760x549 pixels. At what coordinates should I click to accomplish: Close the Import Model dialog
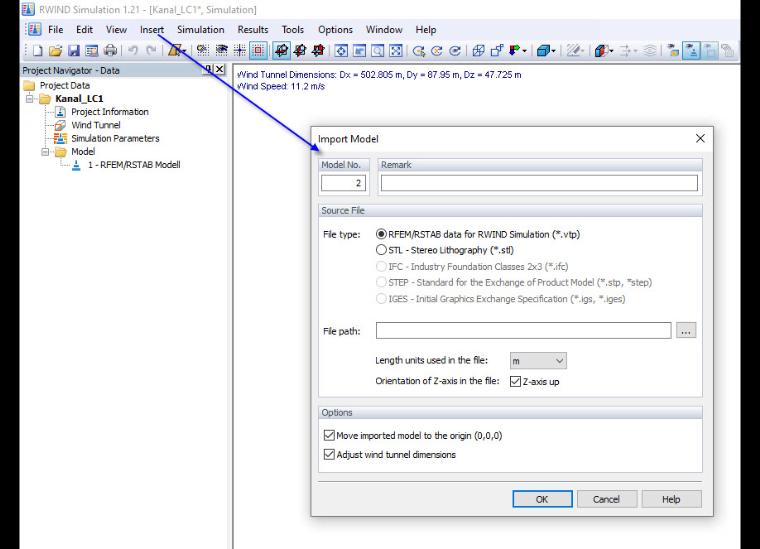pyautogui.click(x=700, y=139)
